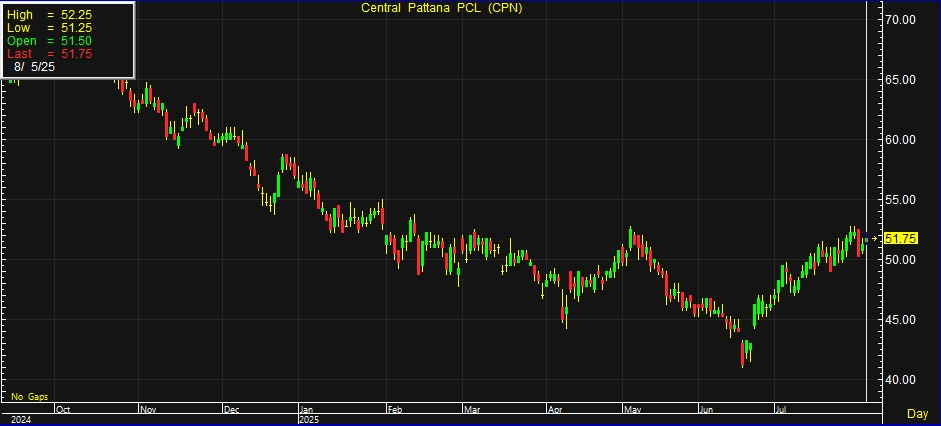The height and width of the screenshot is (426, 941).
Task: Click the Low = 51.25 readout
Action: click(49, 28)
